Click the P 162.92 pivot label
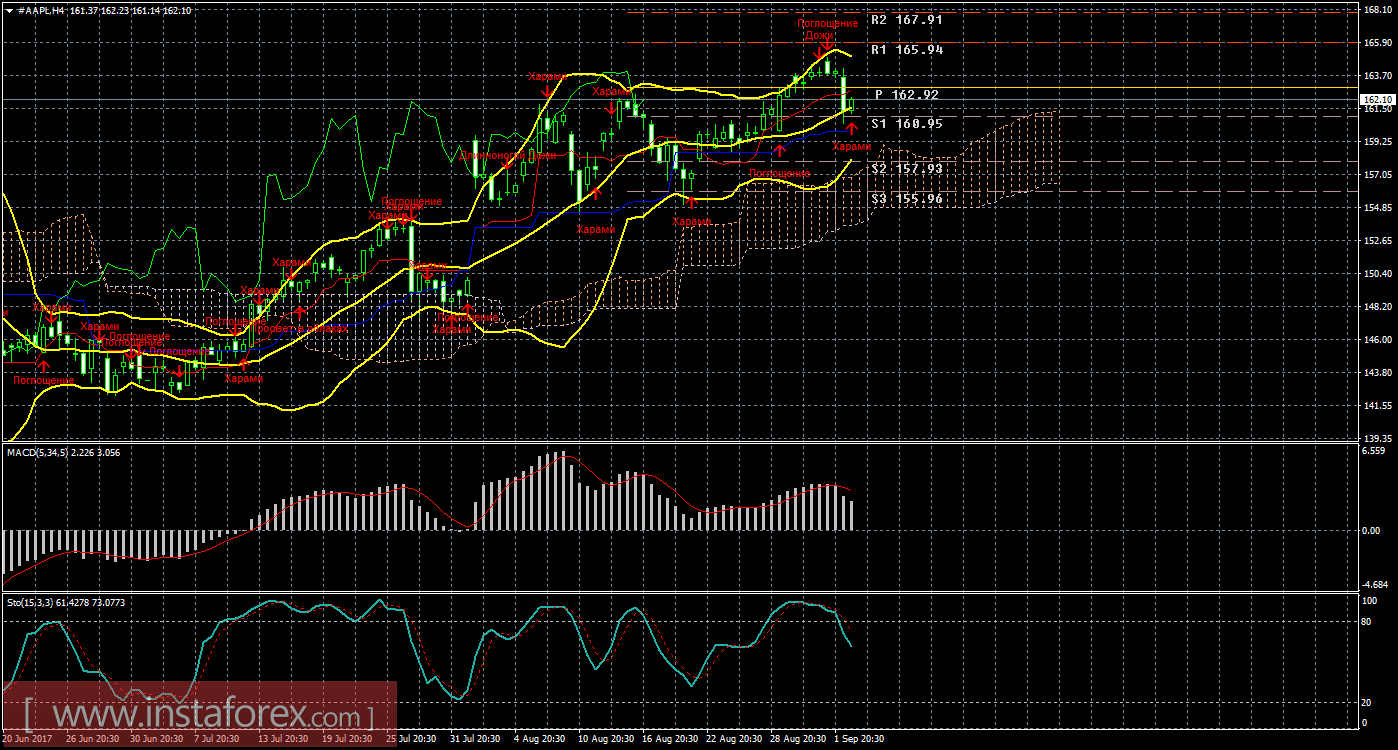Screen dimensions: 1398x750 point(906,95)
